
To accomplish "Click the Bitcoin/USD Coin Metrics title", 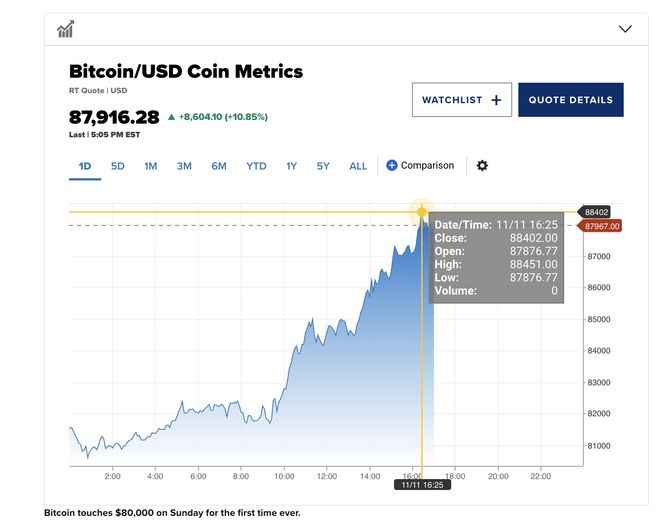I will click(x=186, y=71).
